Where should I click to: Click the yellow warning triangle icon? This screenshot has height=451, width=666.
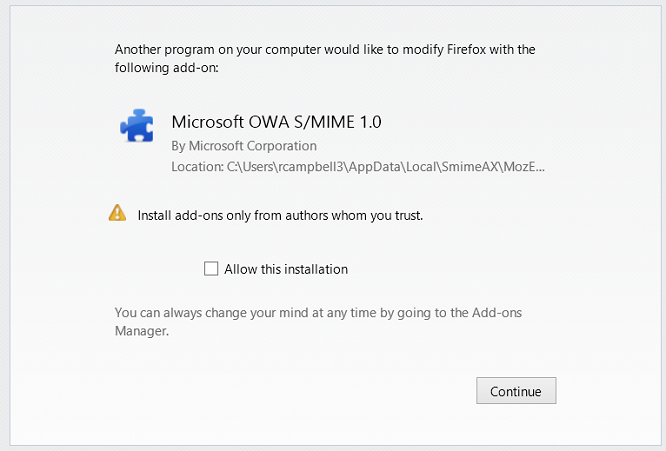click(x=117, y=213)
